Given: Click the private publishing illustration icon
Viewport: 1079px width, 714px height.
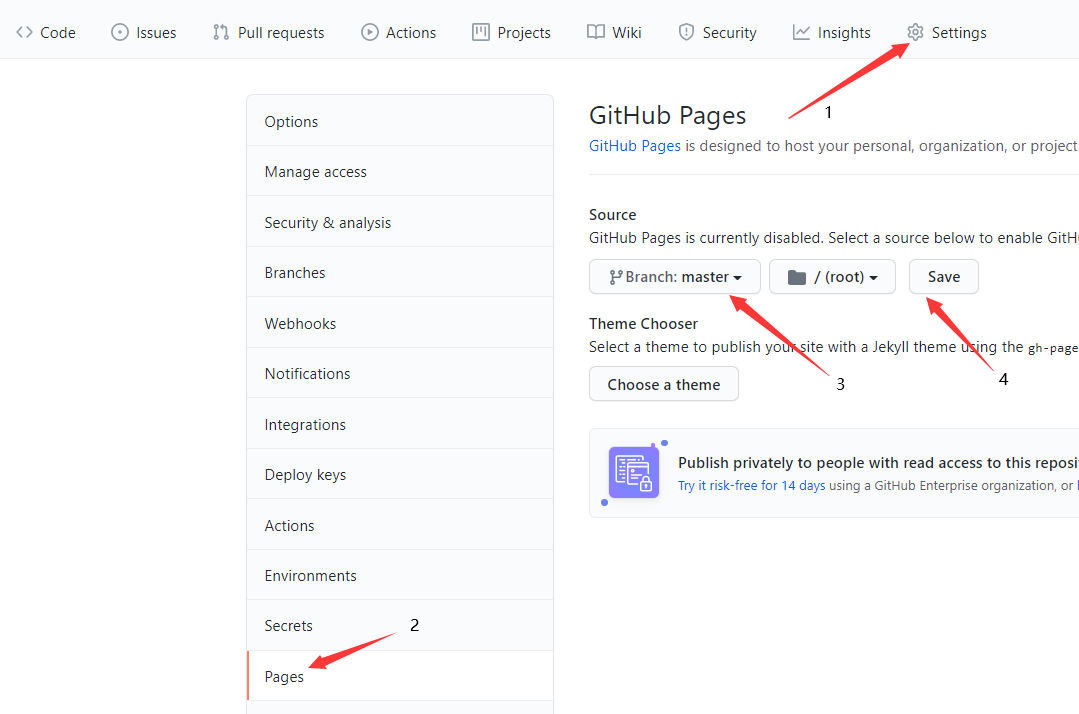Looking at the screenshot, I should click(x=634, y=473).
